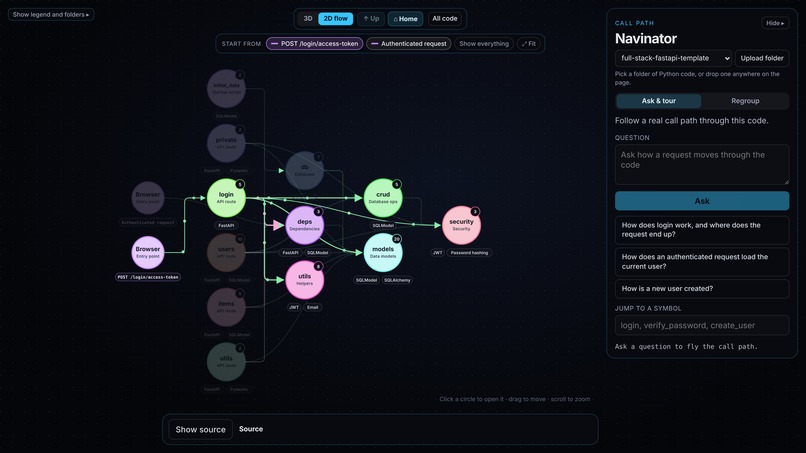Image resolution: width=806 pixels, height=453 pixels.
Task: Hide the Call Path panel
Action: coord(775,23)
